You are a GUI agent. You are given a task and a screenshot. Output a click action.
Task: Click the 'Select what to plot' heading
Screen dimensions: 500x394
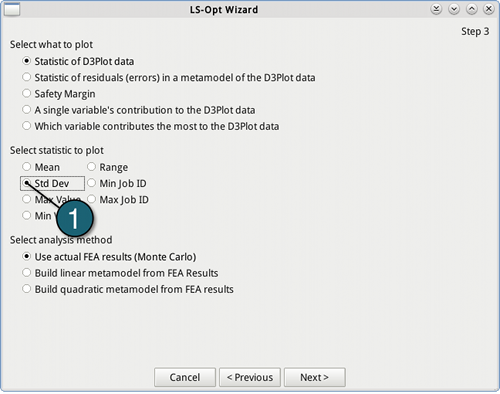[x=51, y=44]
